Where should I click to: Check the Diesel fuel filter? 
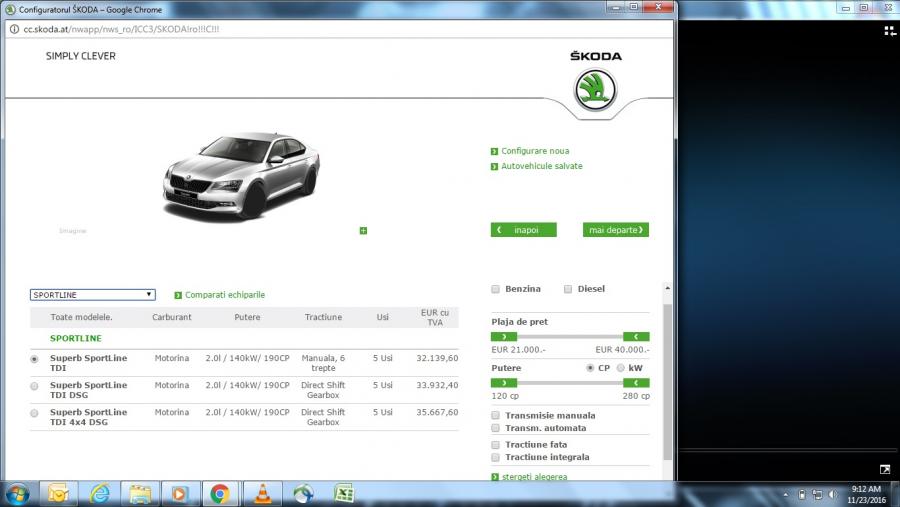coord(568,289)
